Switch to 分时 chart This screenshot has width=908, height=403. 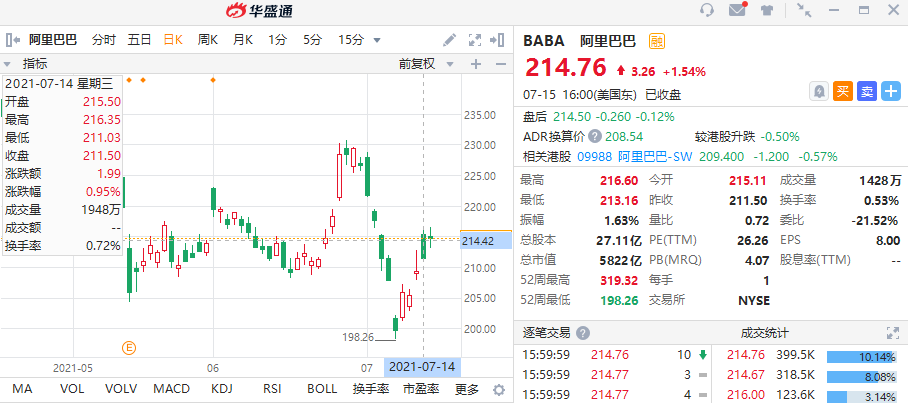click(104, 40)
